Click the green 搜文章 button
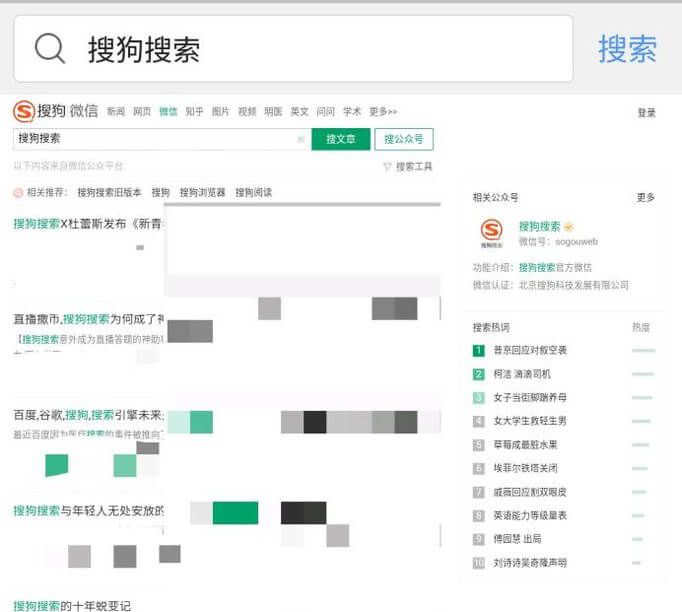Viewport: 682px width, 612px height. [x=341, y=139]
